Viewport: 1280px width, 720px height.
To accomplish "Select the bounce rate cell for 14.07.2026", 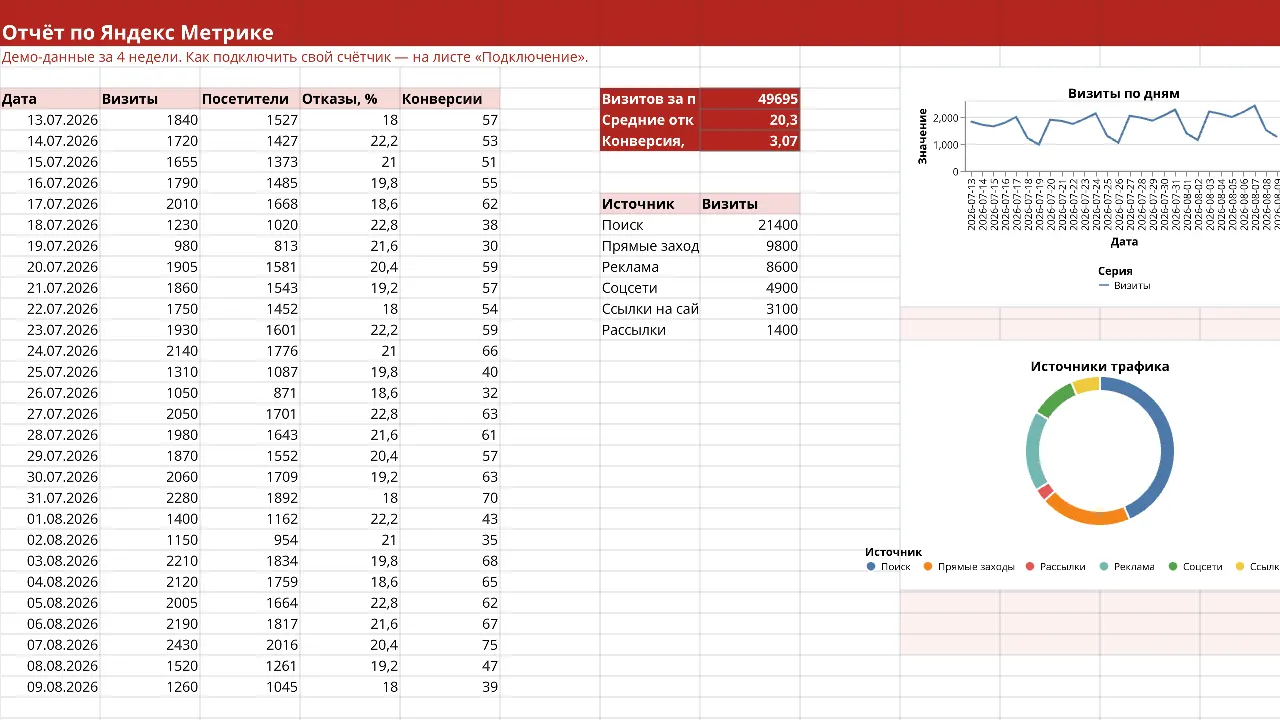I will 350,141.
